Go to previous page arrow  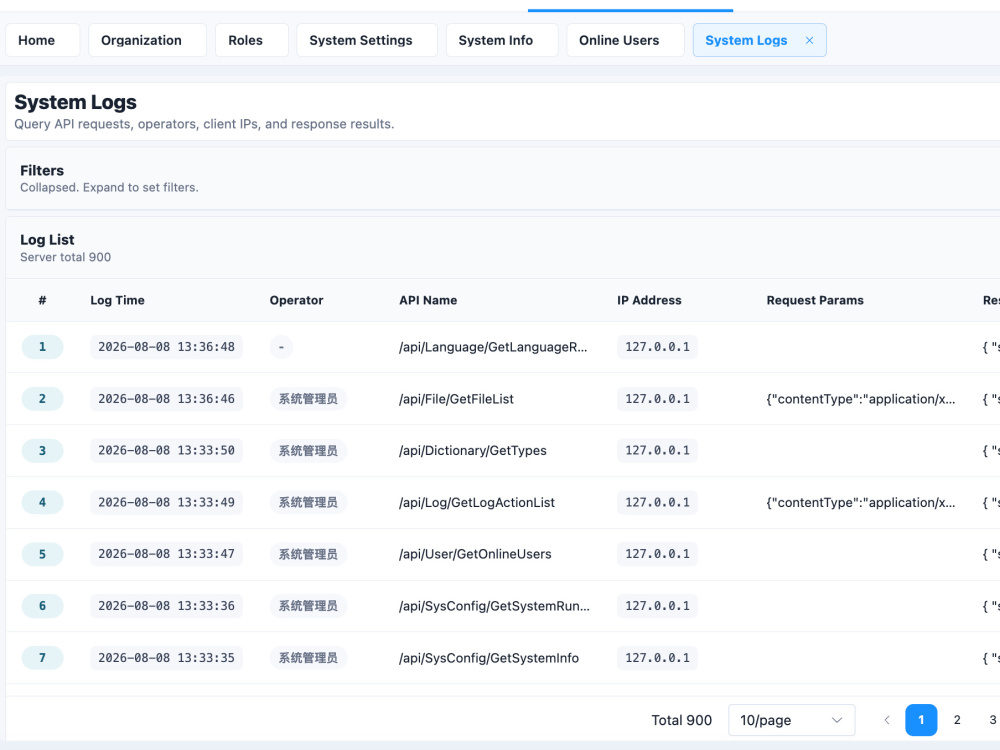pyautogui.click(x=886, y=720)
